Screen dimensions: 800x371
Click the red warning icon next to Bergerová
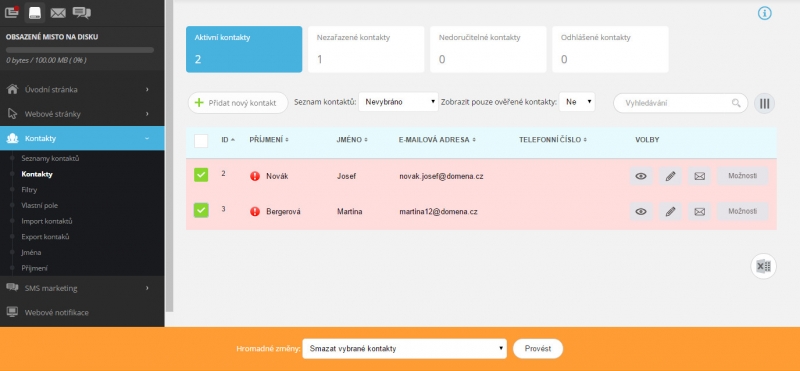[255, 211]
